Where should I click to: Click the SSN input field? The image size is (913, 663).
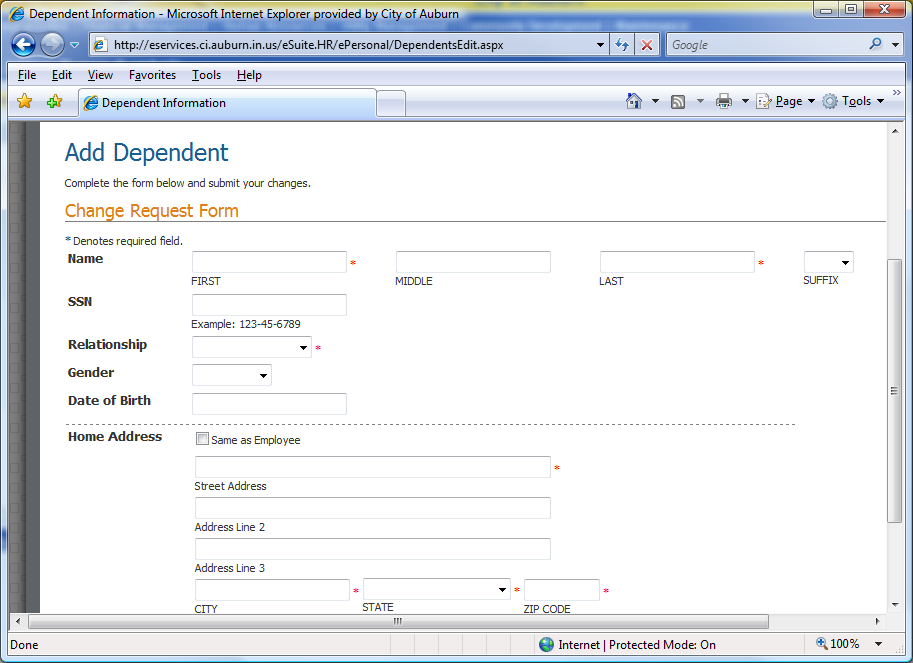269,305
